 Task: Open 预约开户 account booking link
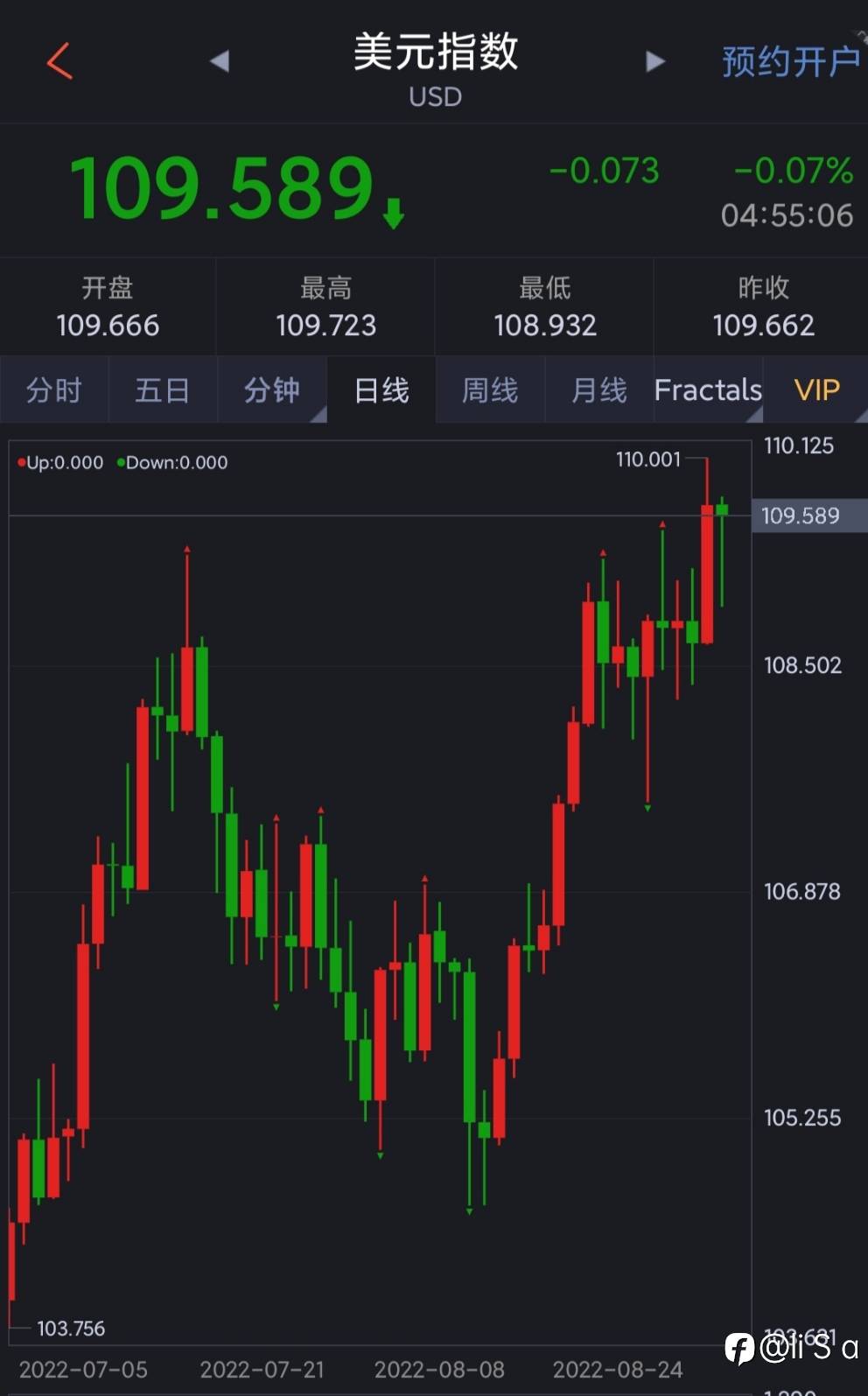click(x=790, y=61)
